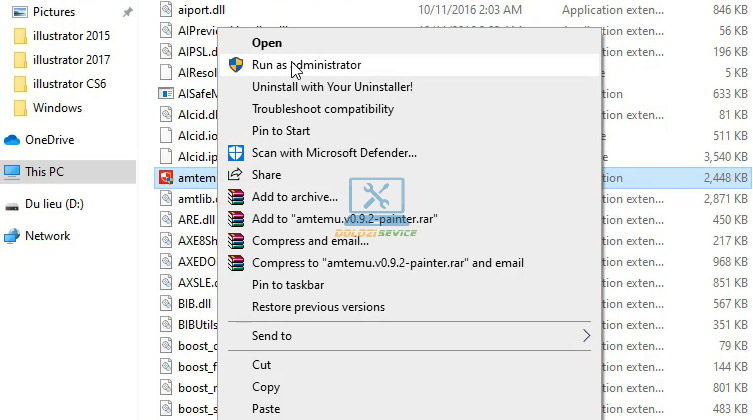Click the pin icon next to Pictures

coord(127,12)
